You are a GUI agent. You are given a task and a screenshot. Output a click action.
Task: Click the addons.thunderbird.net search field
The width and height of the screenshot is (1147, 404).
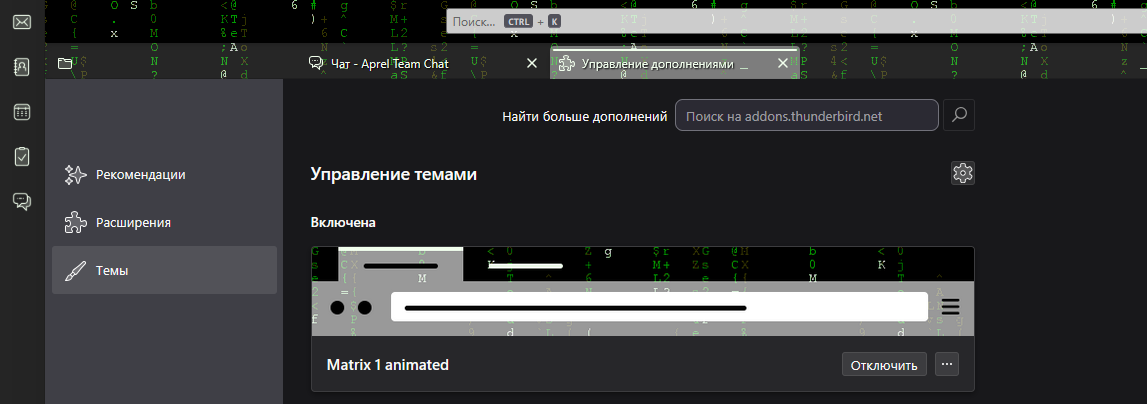pos(807,115)
